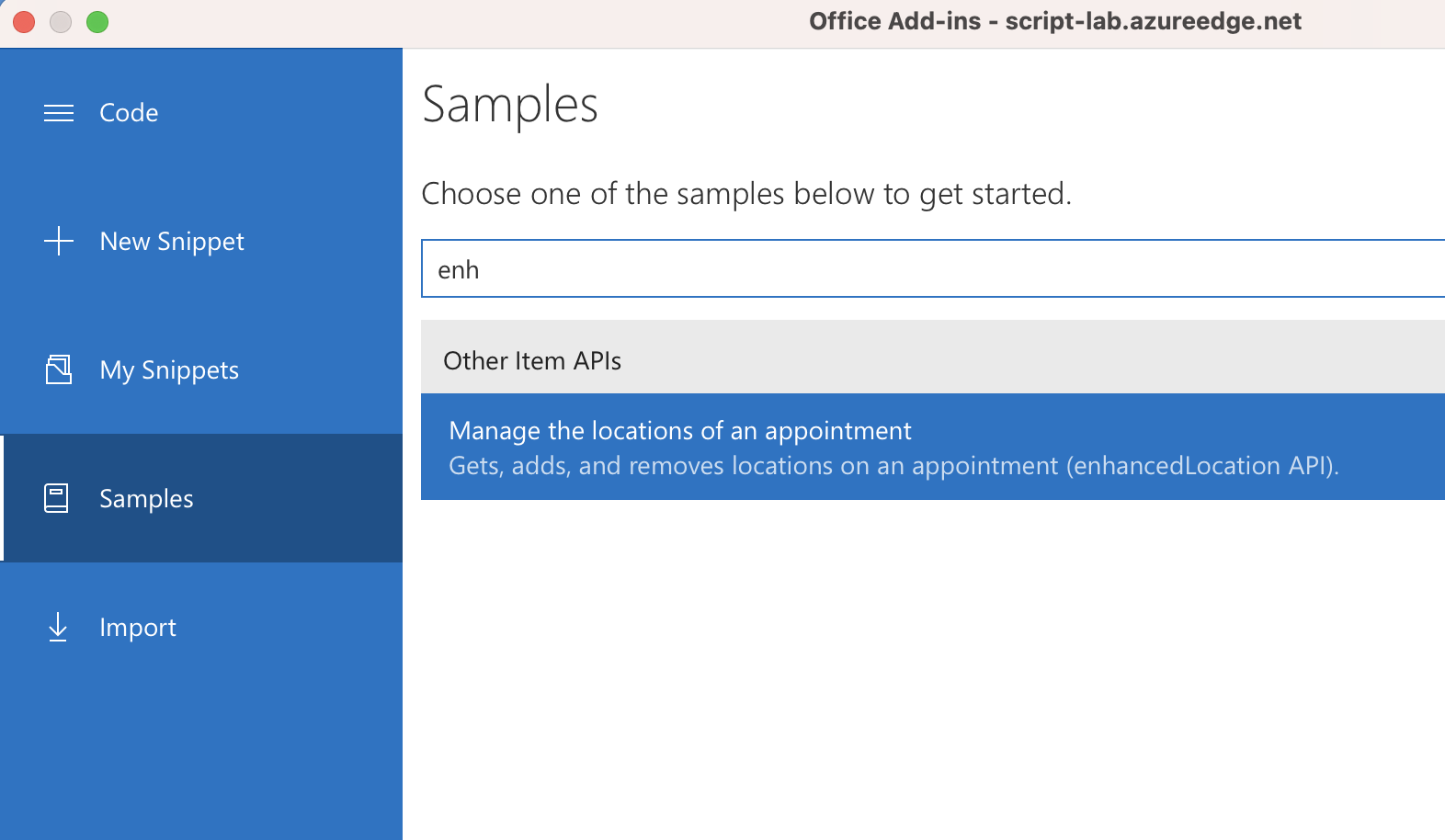Open the Import section
Screen dimensions: 1445x840
[138, 627]
